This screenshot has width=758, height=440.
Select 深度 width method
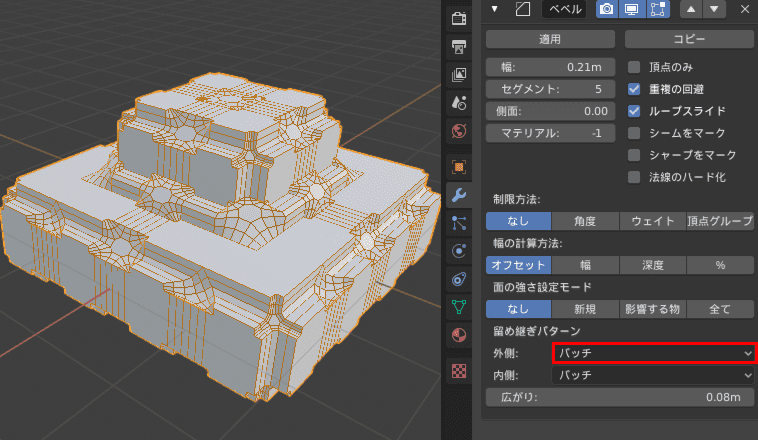click(x=653, y=265)
